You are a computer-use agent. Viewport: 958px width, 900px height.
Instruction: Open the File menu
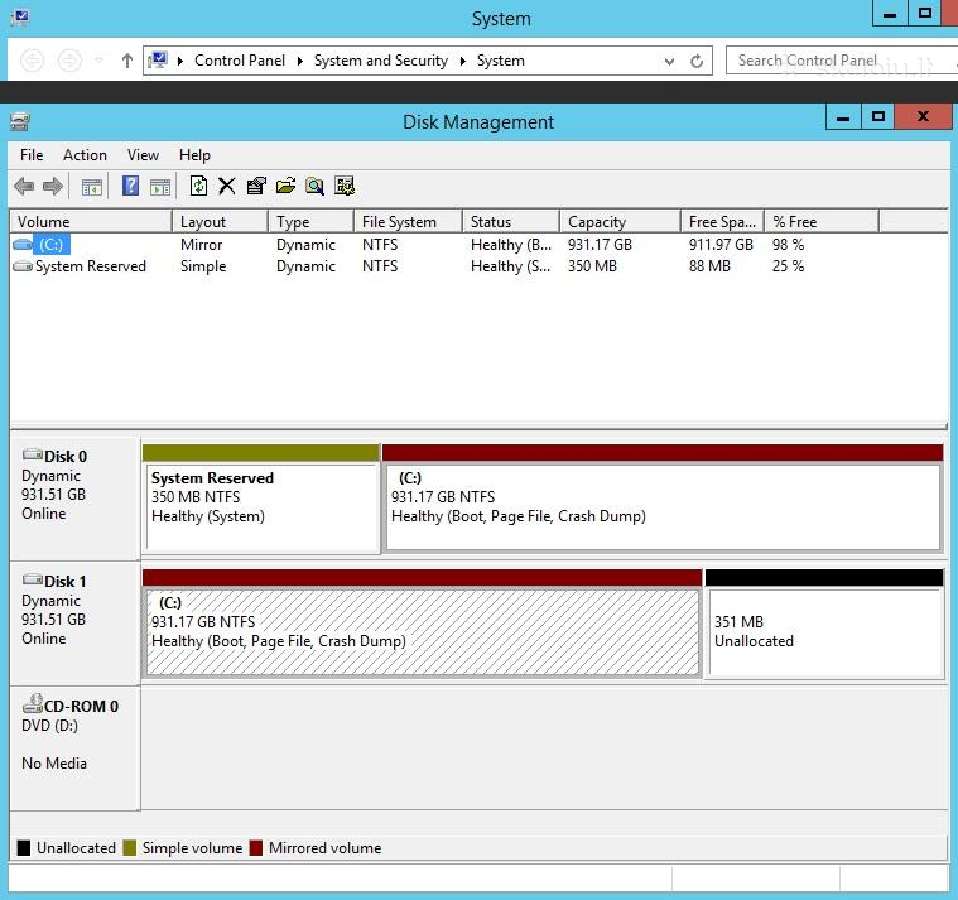(32, 155)
